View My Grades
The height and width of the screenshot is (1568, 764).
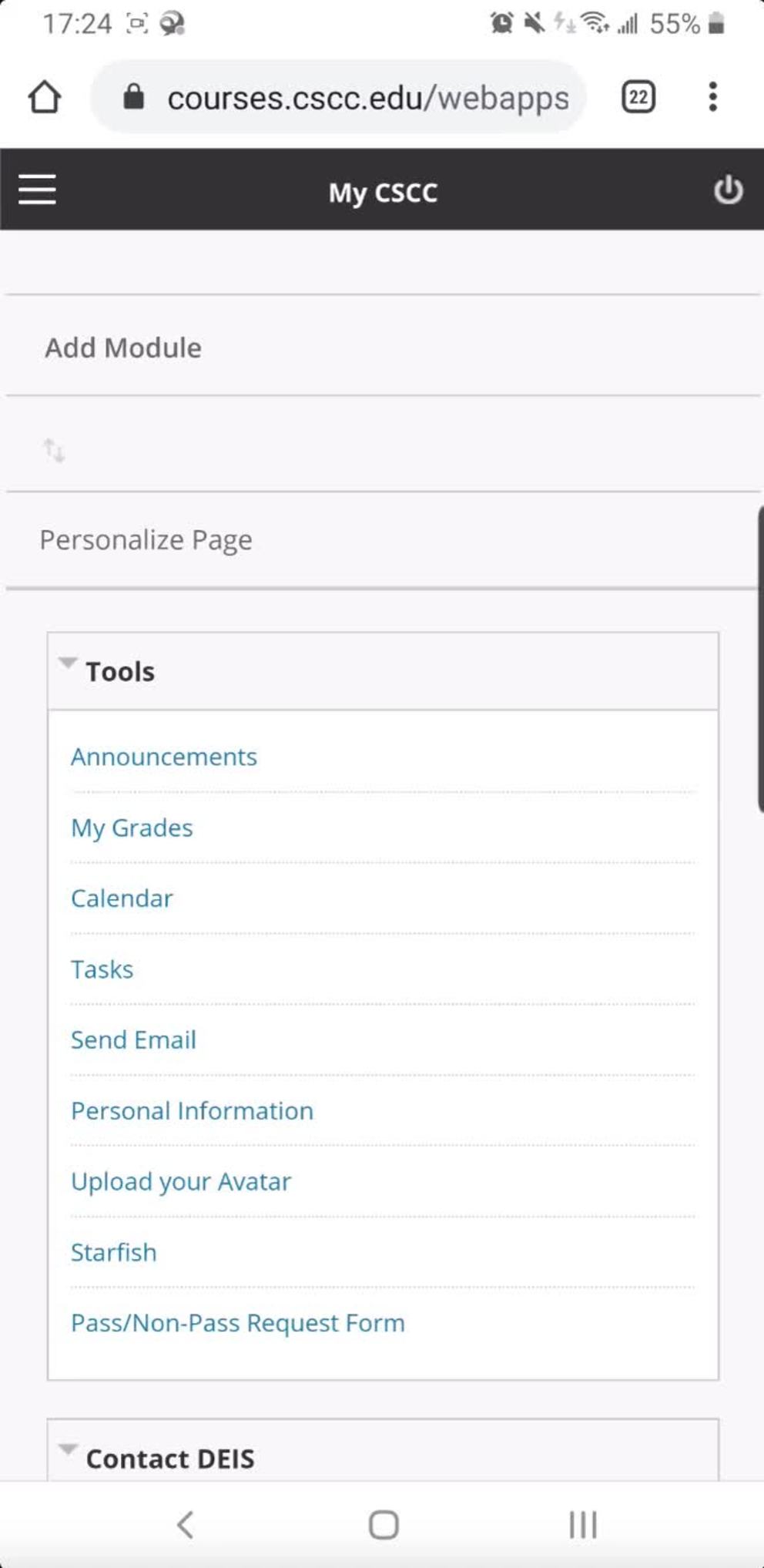click(132, 828)
